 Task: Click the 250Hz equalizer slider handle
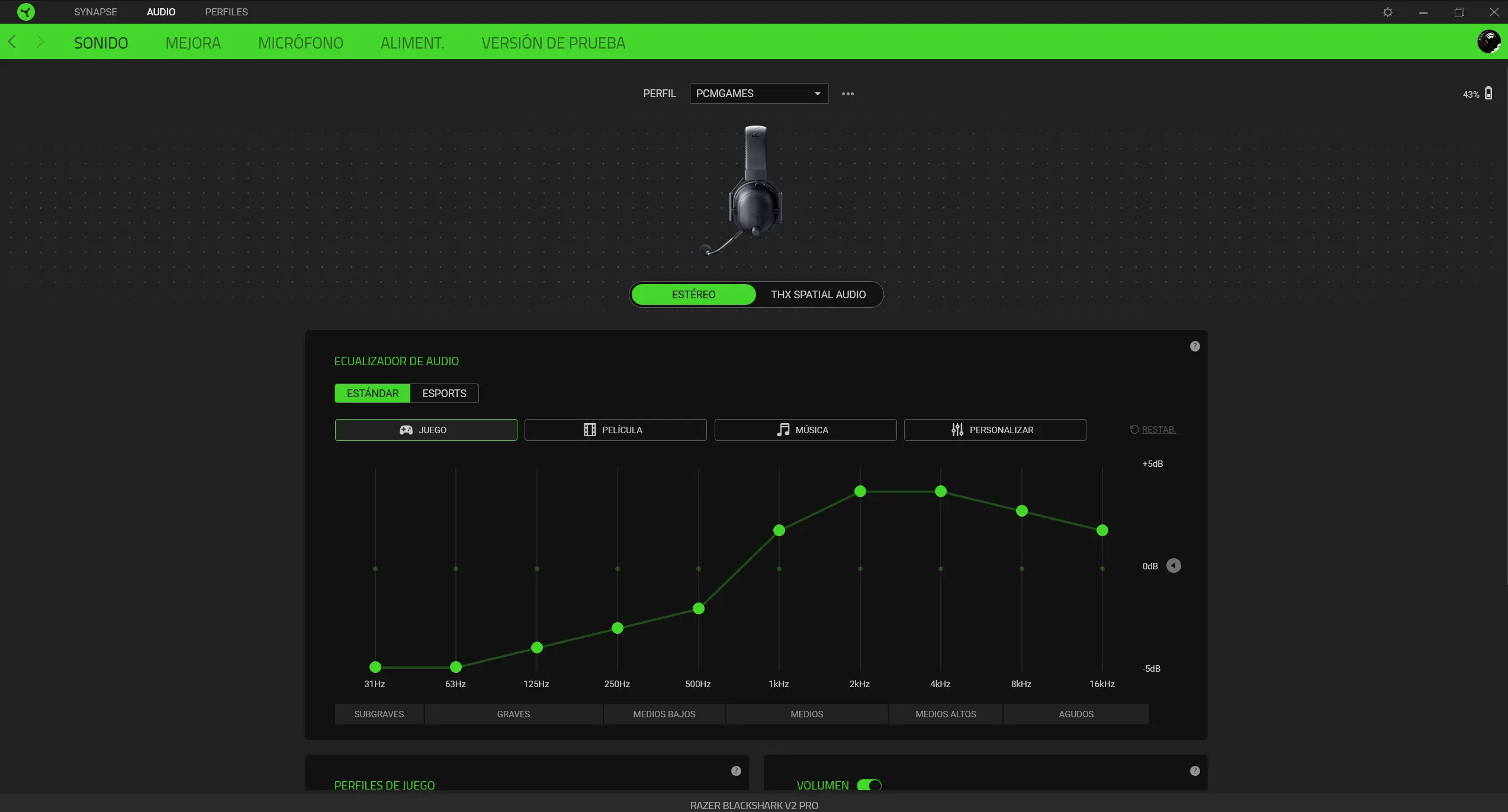(618, 628)
